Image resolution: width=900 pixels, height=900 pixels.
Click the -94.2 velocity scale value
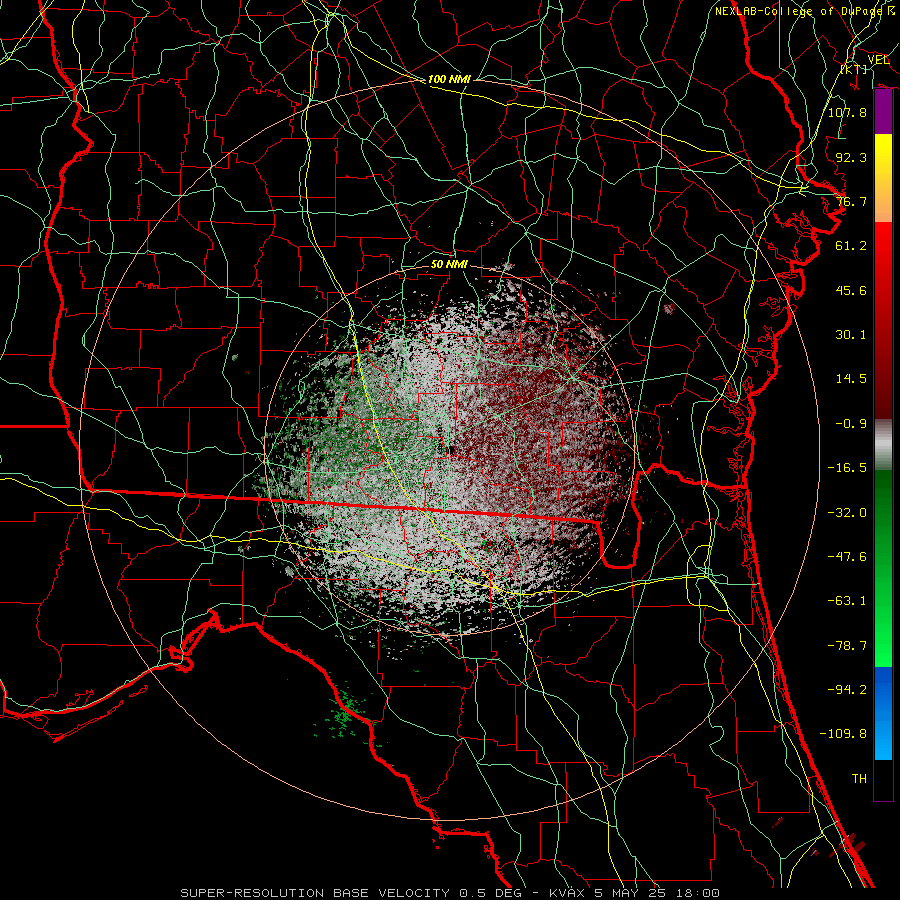pos(847,690)
